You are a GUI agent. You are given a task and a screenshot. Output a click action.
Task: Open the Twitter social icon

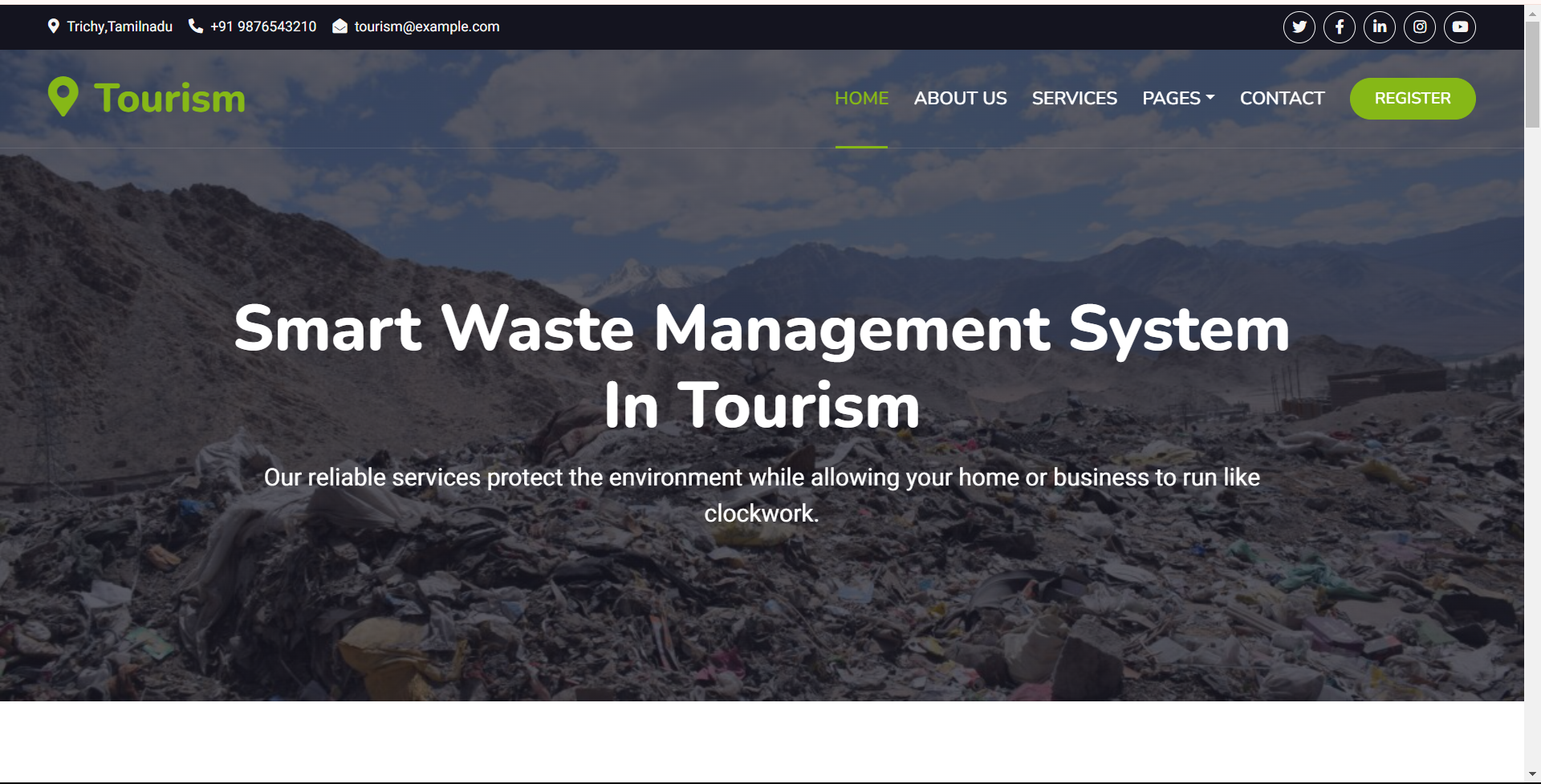click(1299, 27)
